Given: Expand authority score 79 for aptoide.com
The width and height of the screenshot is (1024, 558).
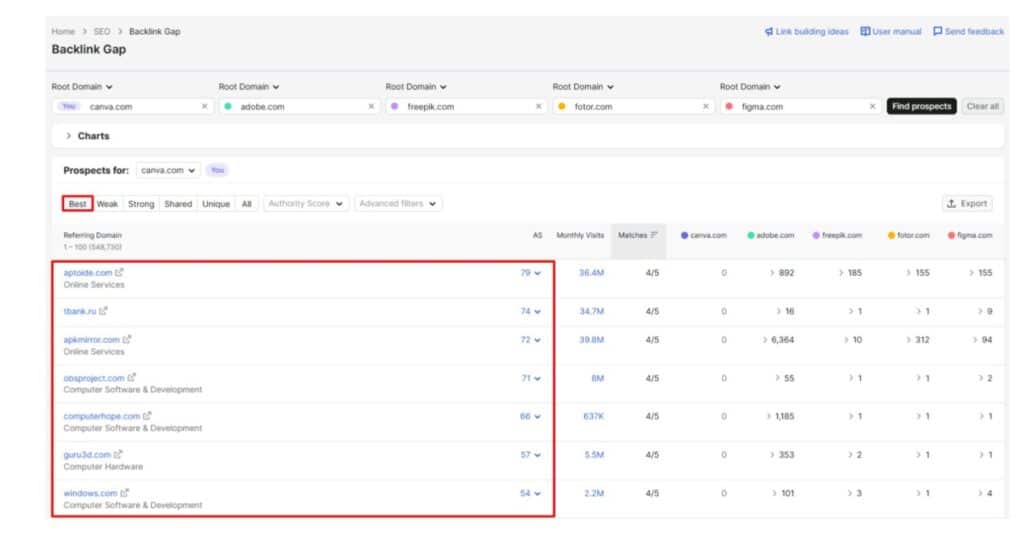Looking at the screenshot, I should point(530,273).
